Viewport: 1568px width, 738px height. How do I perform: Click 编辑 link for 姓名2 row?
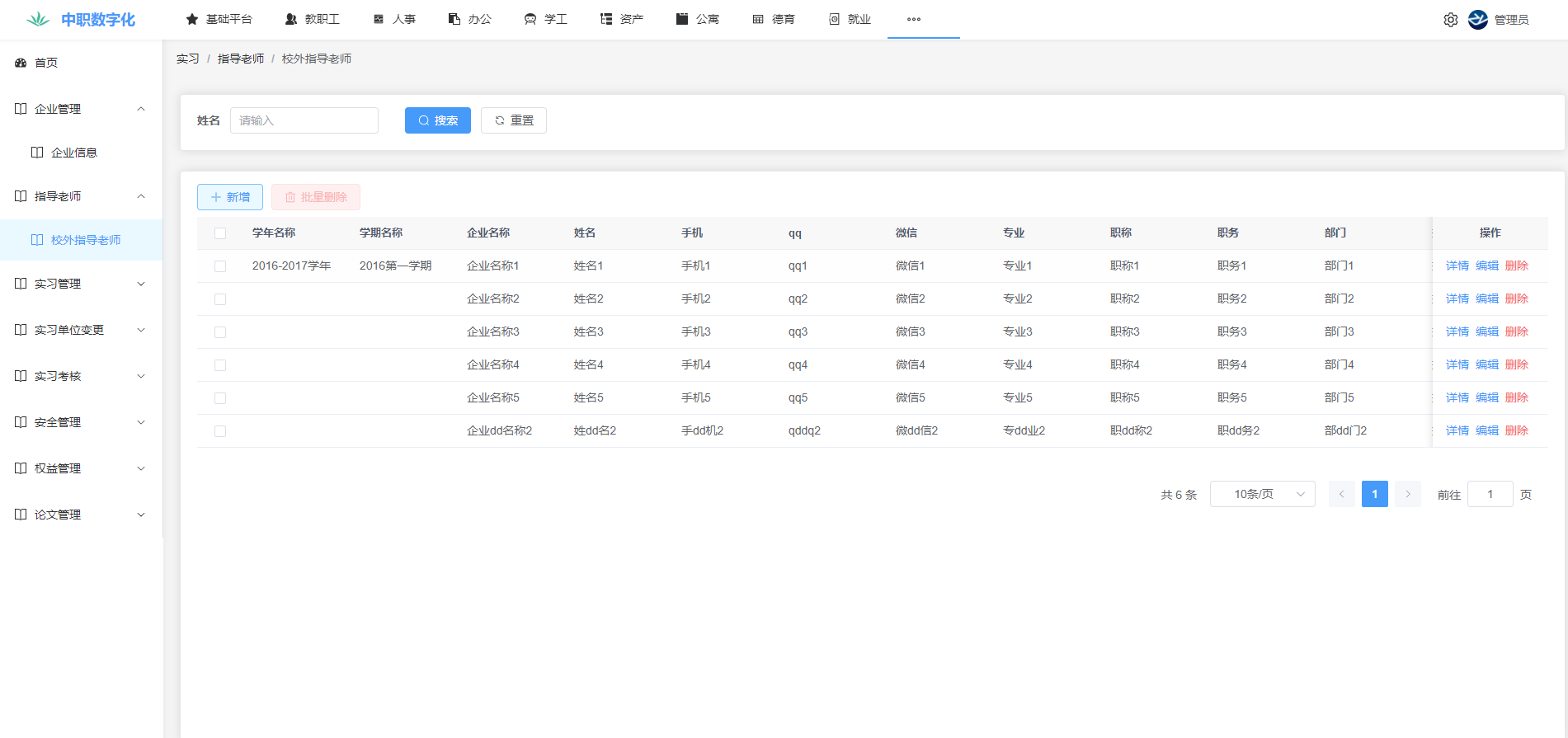pyautogui.click(x=1486, y=298)
